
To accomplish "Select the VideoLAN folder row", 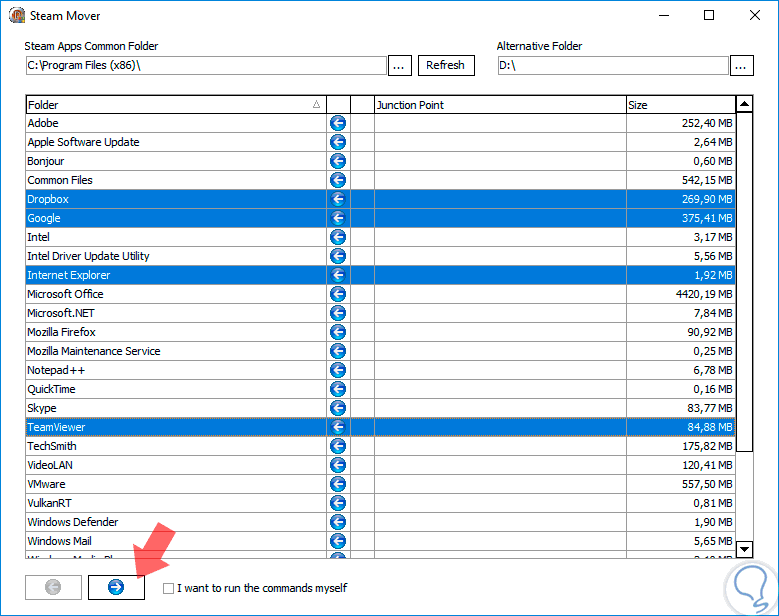I will pos(381,465).
